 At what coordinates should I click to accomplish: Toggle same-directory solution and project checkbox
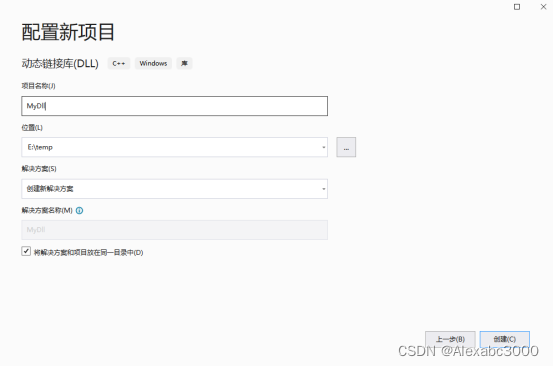pyautogui.click(x=26, y=251)
